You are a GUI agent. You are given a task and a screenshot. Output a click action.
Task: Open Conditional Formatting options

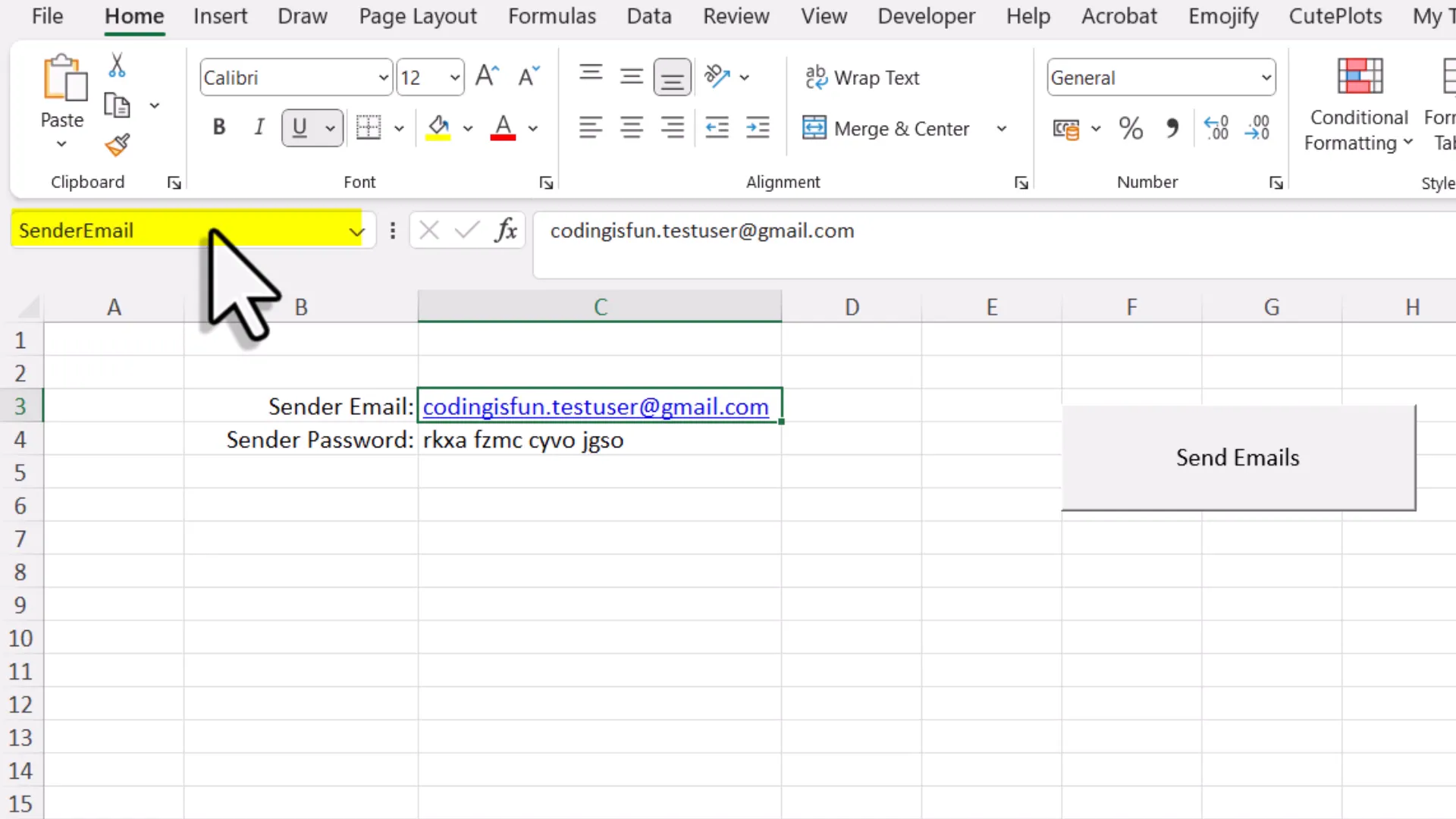[x=1358, y=106]
